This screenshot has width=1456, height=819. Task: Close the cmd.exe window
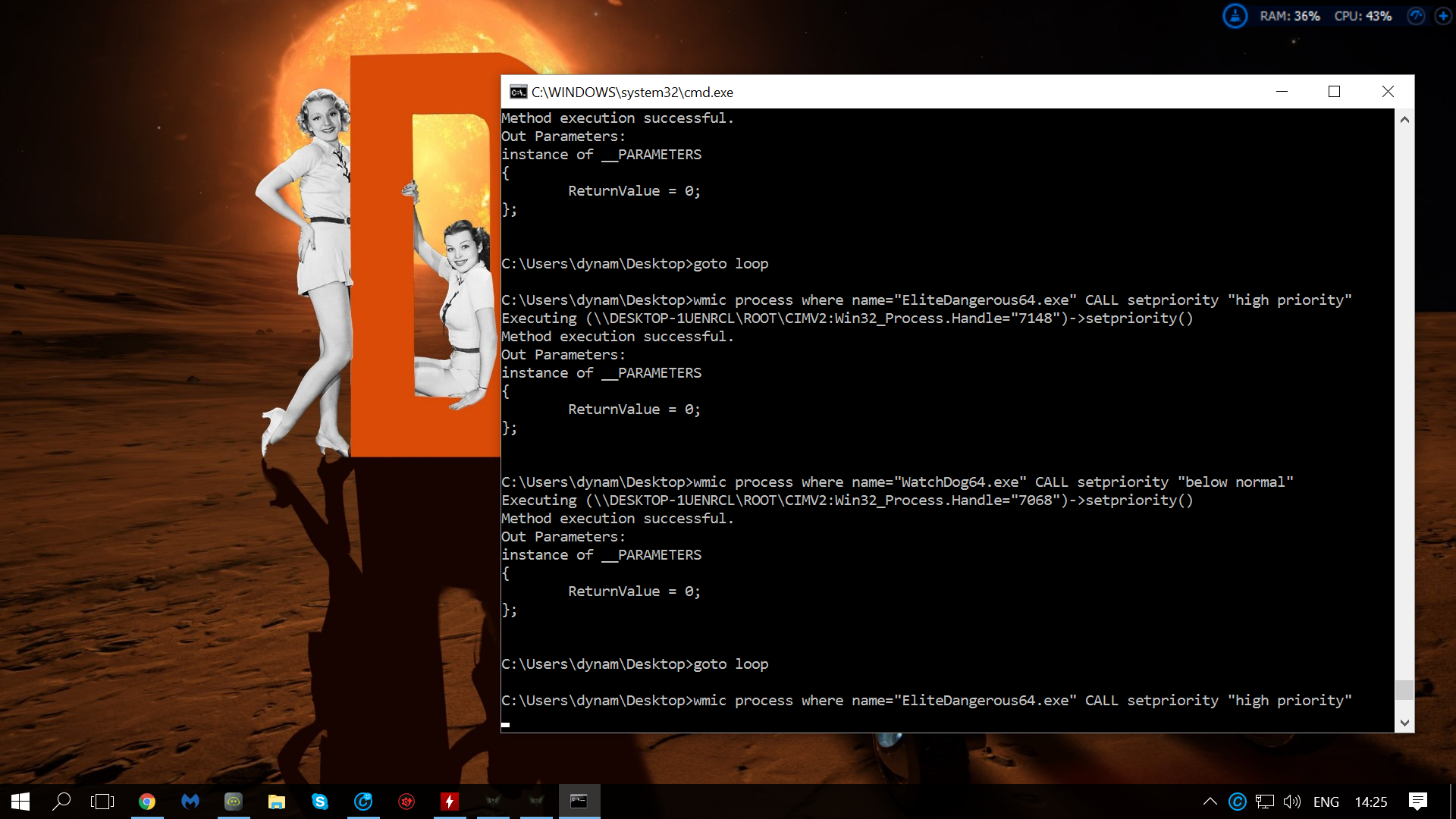(1388, 92)
